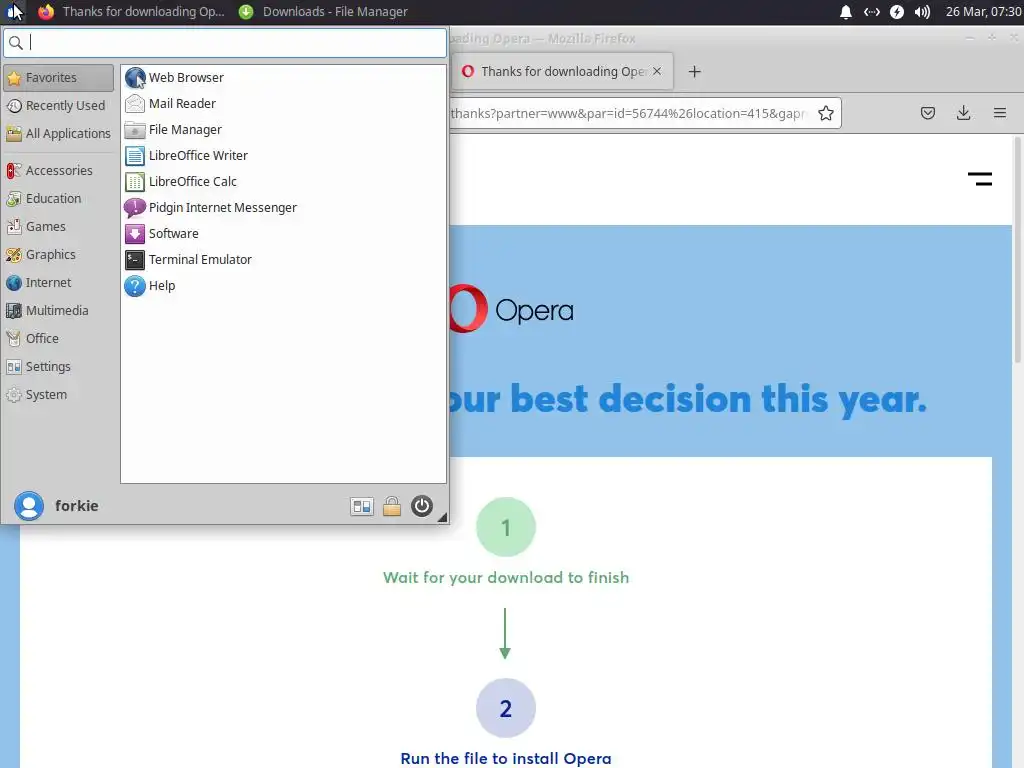This screenshot has width=1024, height=768.
Task: Open Firefox downloads panel
Action: coord(963,114)
